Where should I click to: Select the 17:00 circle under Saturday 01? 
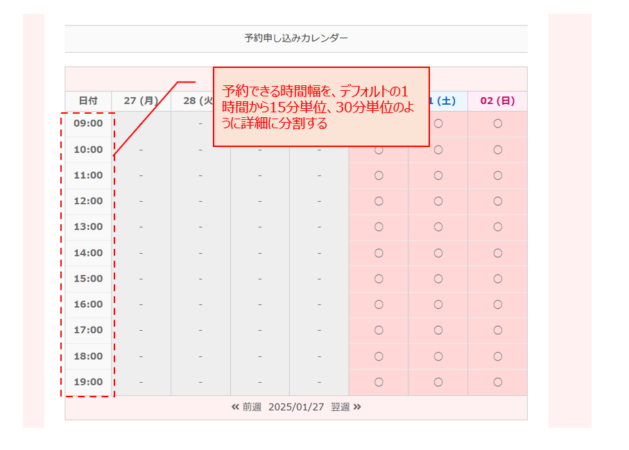click(438, 329)
